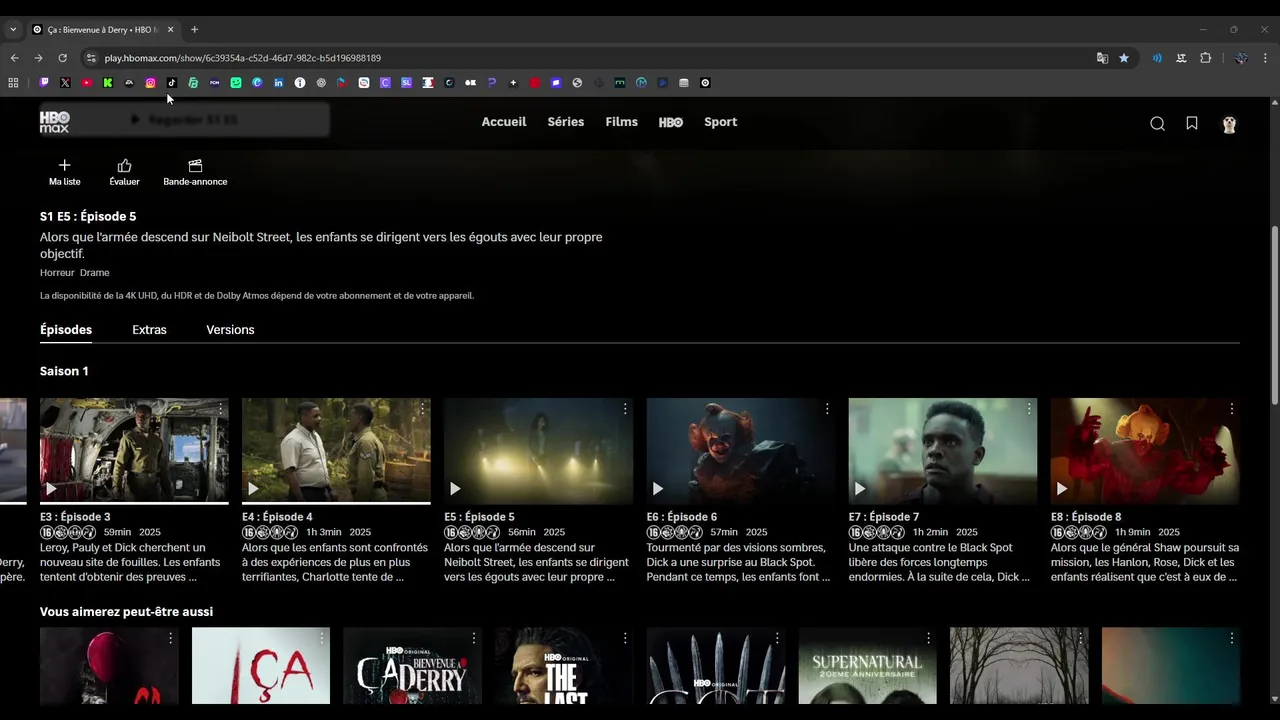
Task: Open Séries in the navigation
Action: [566, 122]
